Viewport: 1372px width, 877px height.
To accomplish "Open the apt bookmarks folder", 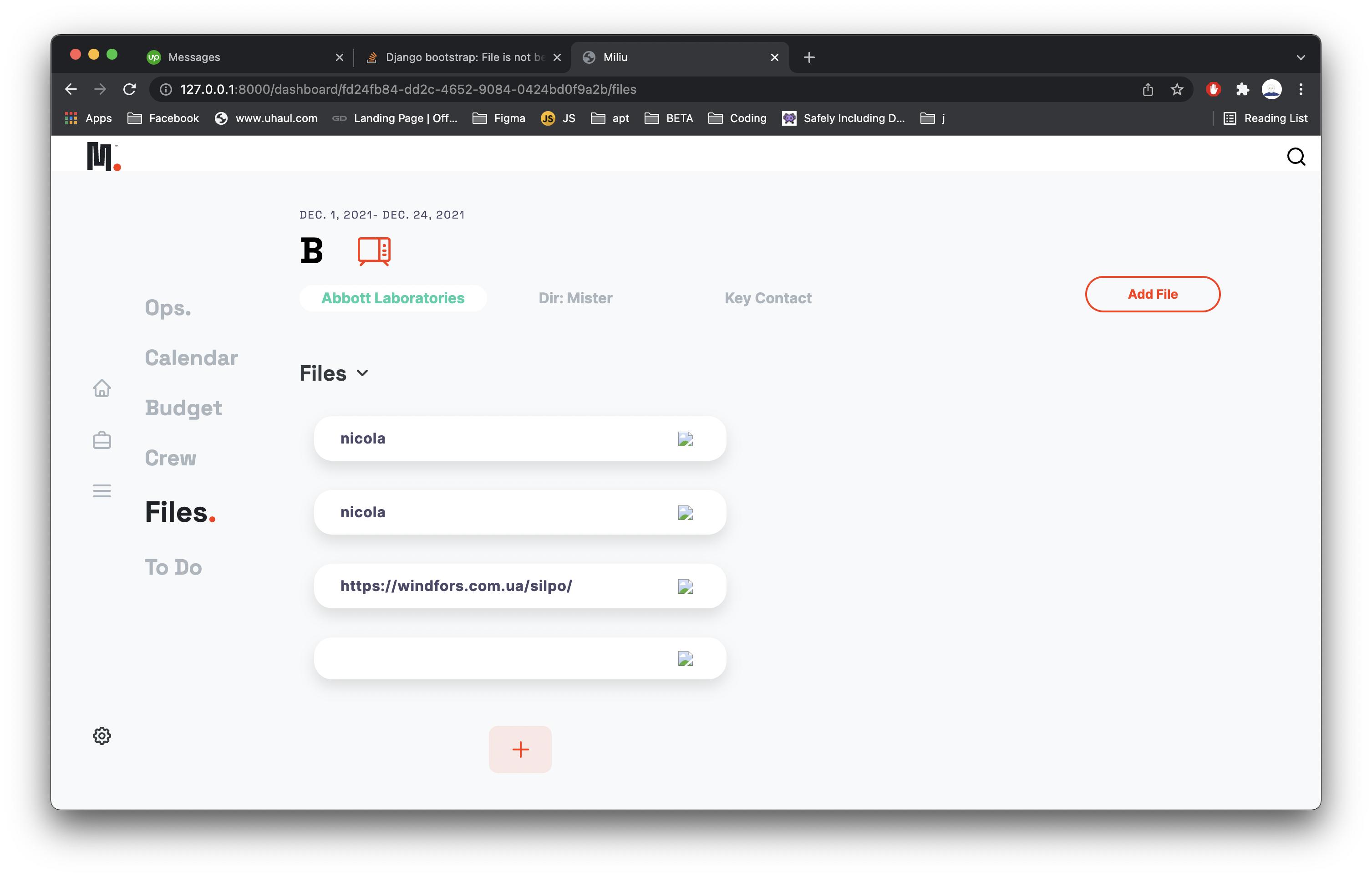I will click(610, 118).
